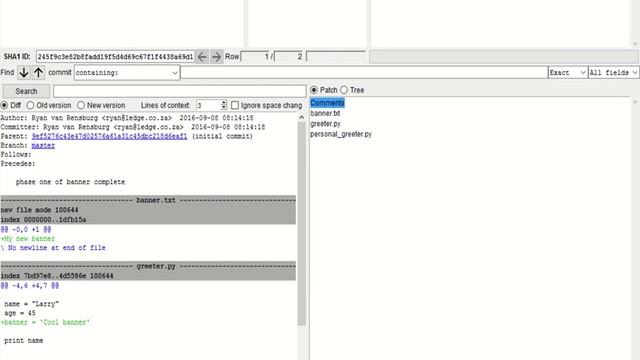Click the diff pane scroll-up arrow
This screenshot has height=360, width=640.
click(x=302, y=117)
